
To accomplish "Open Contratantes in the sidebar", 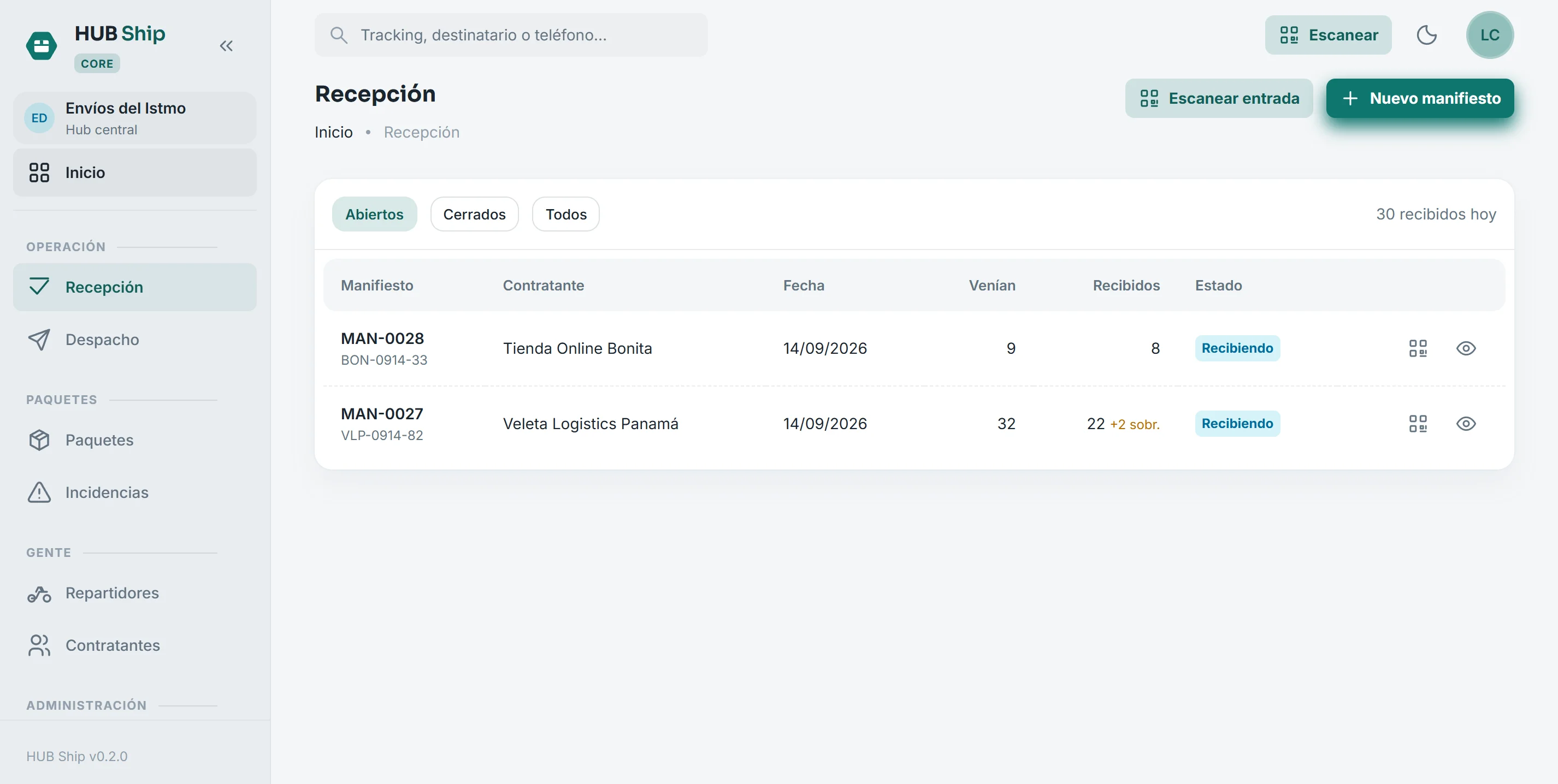I will click(135, 645).
